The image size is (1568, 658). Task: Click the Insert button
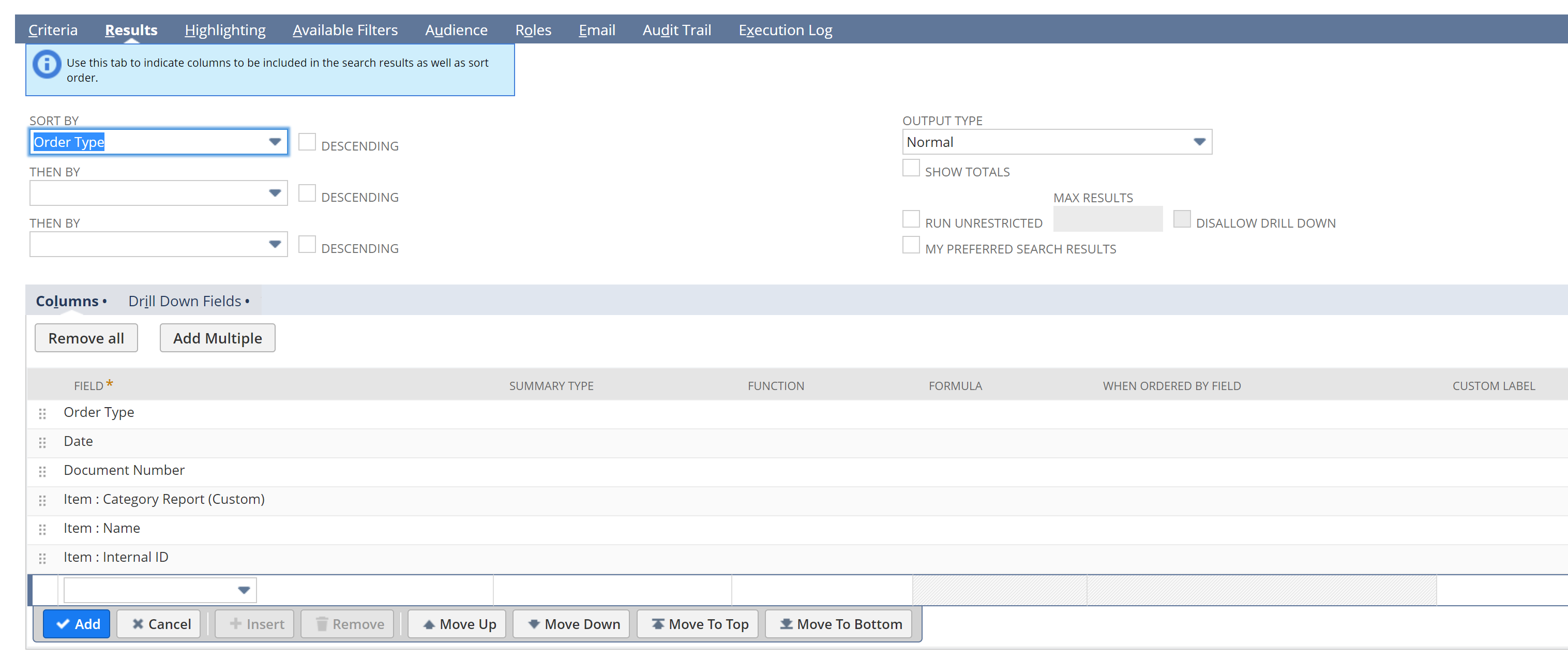pyautogui.click(x=254, y=624)
